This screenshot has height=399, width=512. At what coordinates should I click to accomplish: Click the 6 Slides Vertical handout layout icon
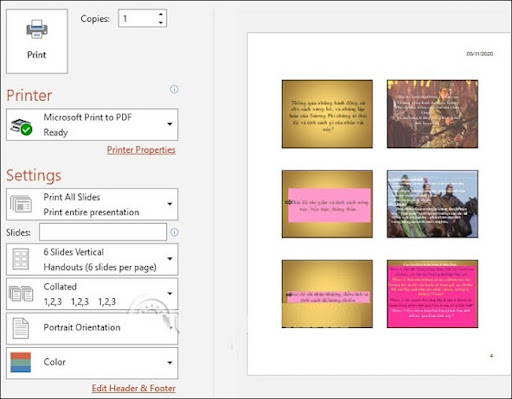[x=21, y=259]
